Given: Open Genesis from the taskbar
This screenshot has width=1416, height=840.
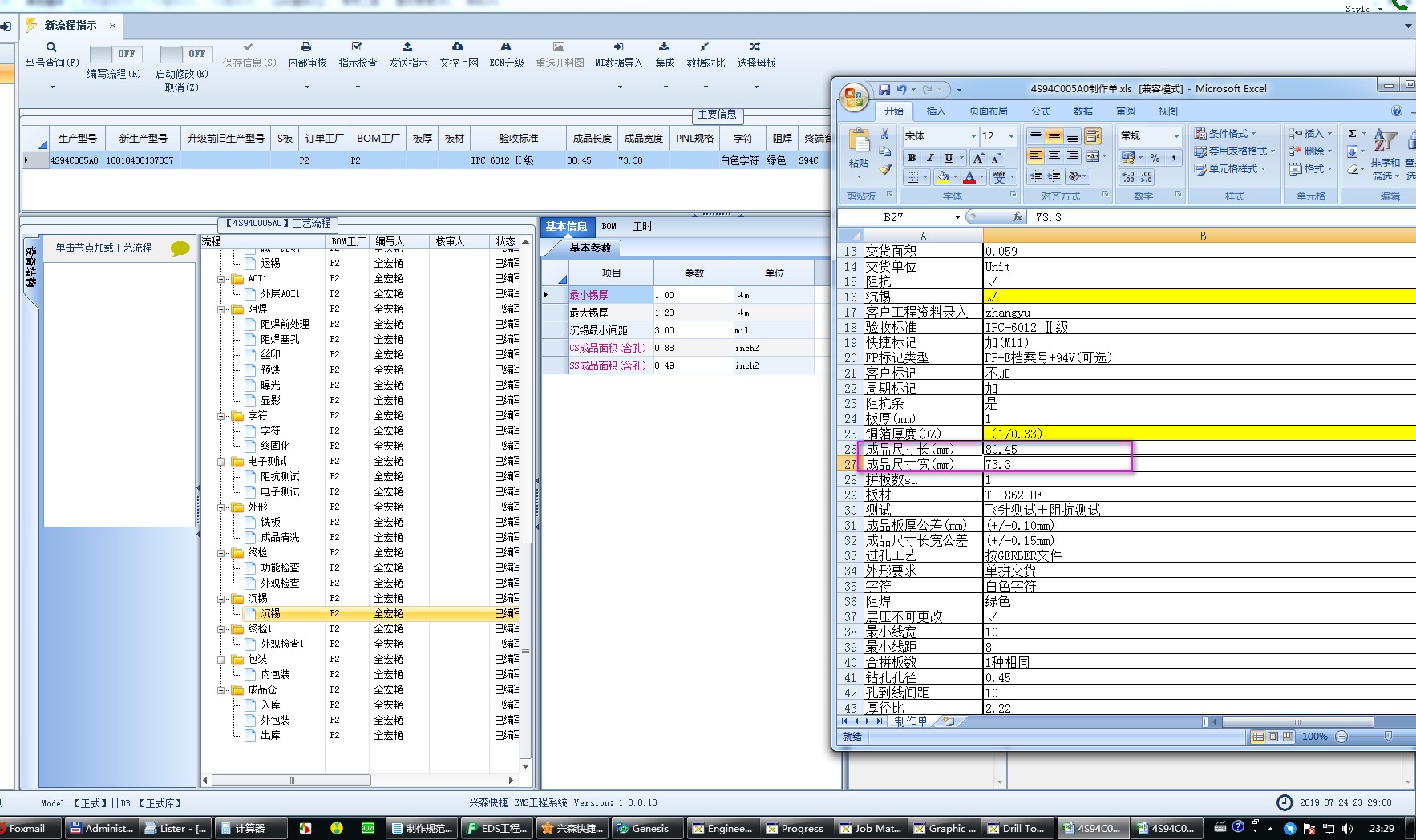Looking at the screenshot, I should tap(649, 829).
